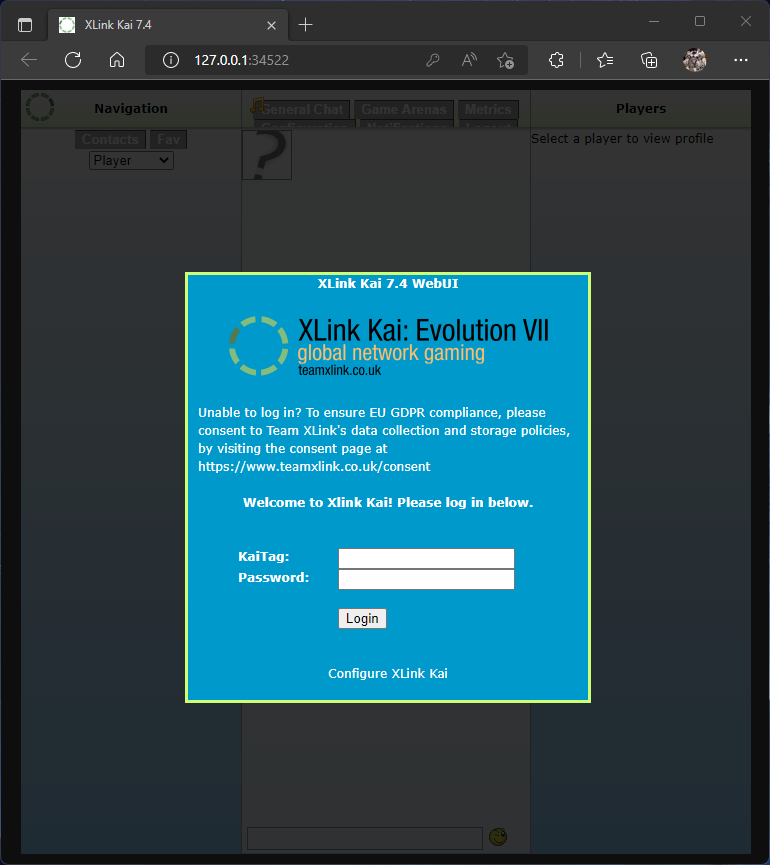The width and height of the screenshot is (770, 865).
Task: Focus the Password input field
Action: click(x=426, y=579)
